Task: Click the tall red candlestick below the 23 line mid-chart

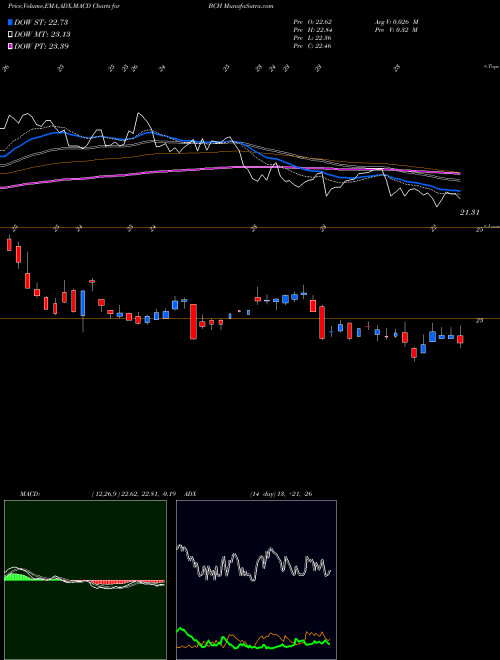Action: tap(194, 322)
